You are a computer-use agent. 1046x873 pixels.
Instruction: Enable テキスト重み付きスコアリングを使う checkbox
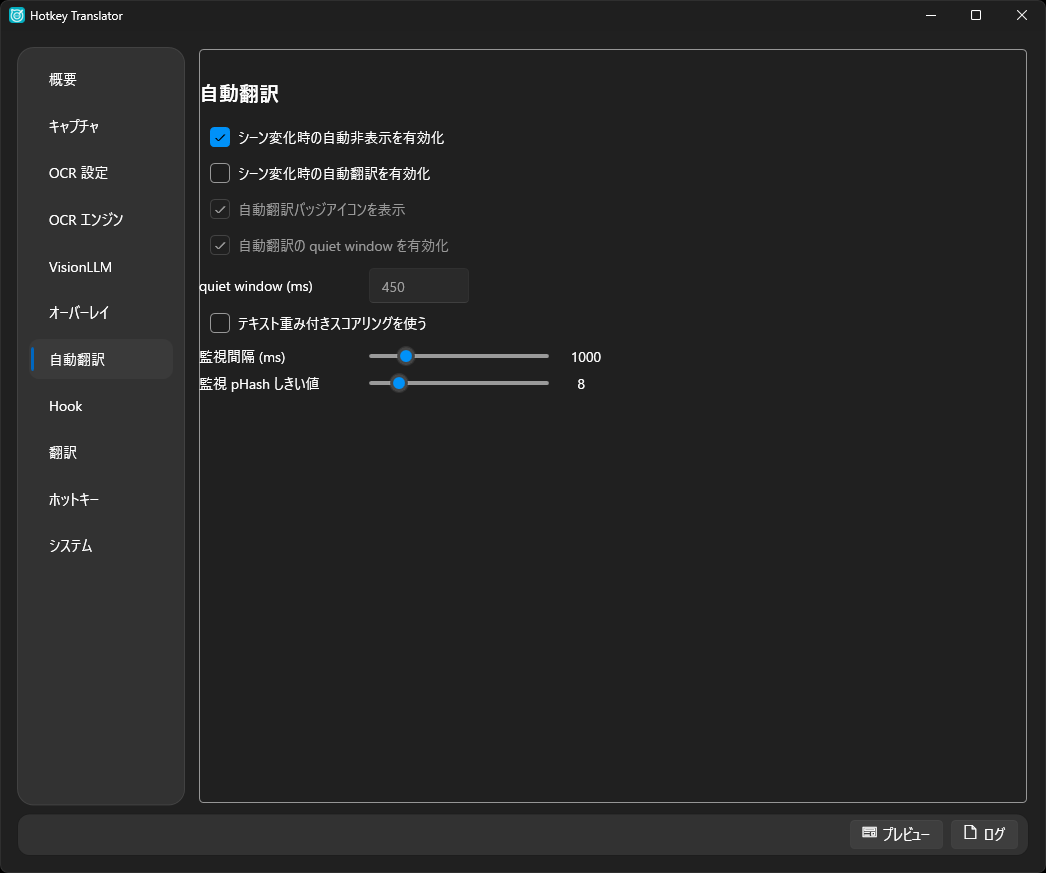(220, 323)
